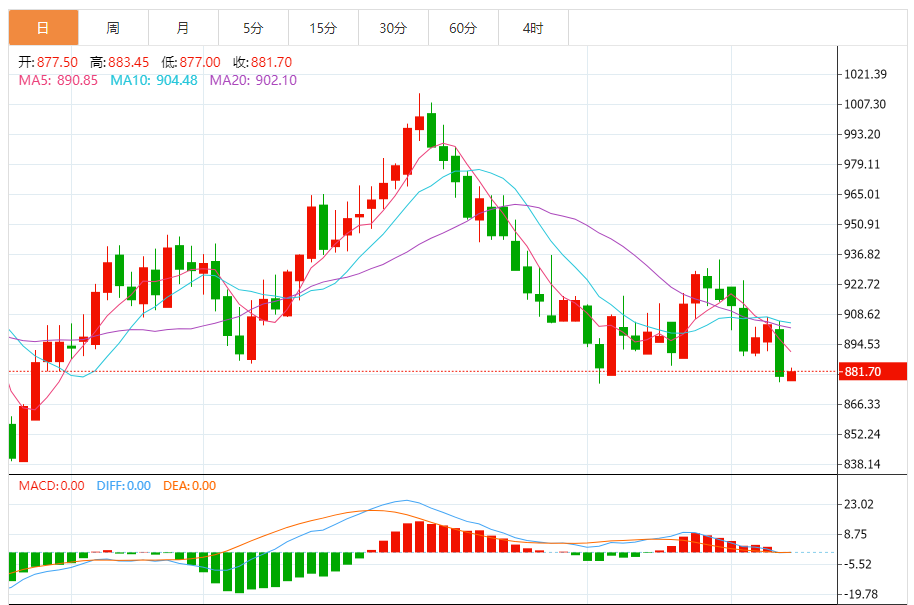914x605 pixels.
Task: Click the 979.11 price axis label
Action: pos(862,164)
